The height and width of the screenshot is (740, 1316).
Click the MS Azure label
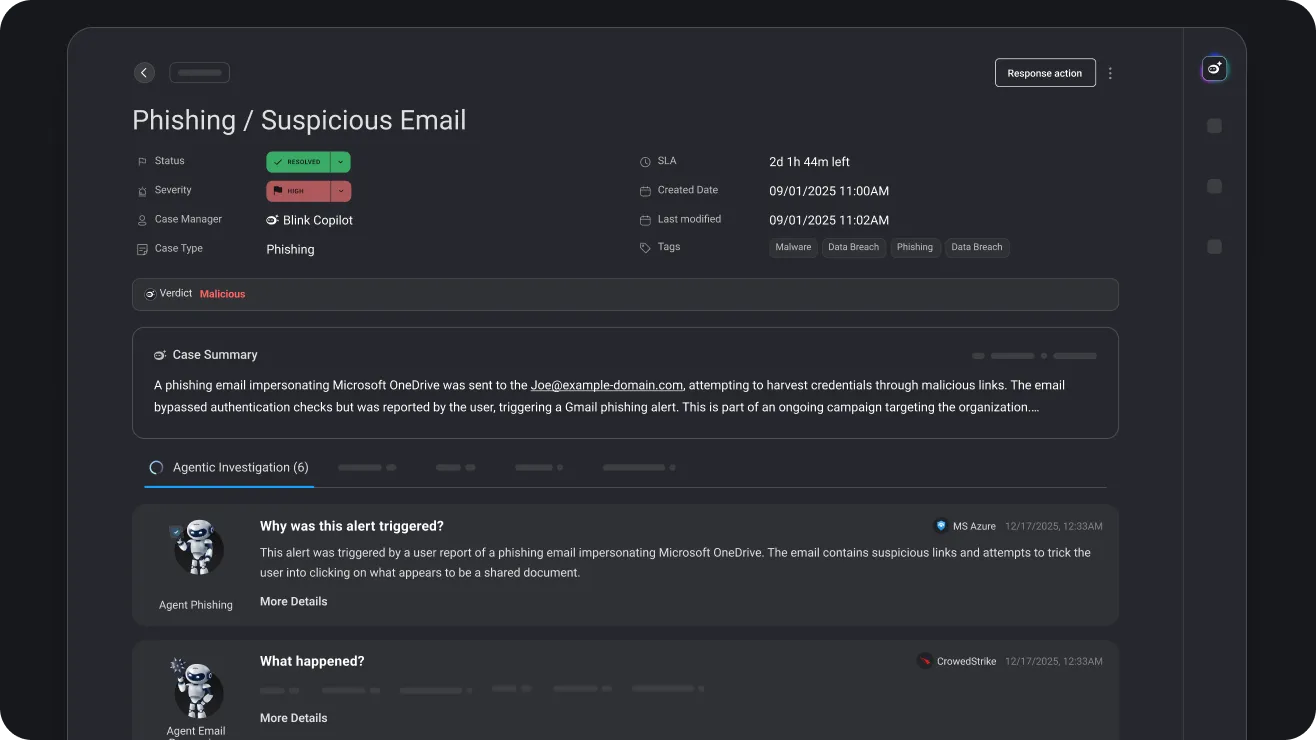pyautogui.click(x=974, y=526)
